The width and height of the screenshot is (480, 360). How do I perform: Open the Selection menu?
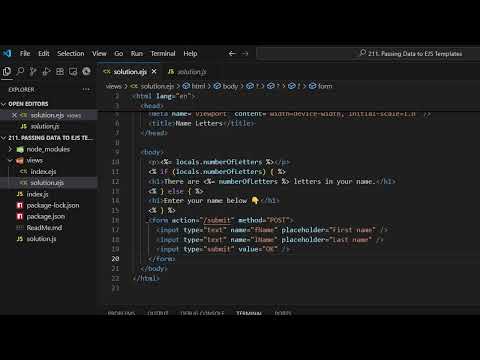pos(71,53)
